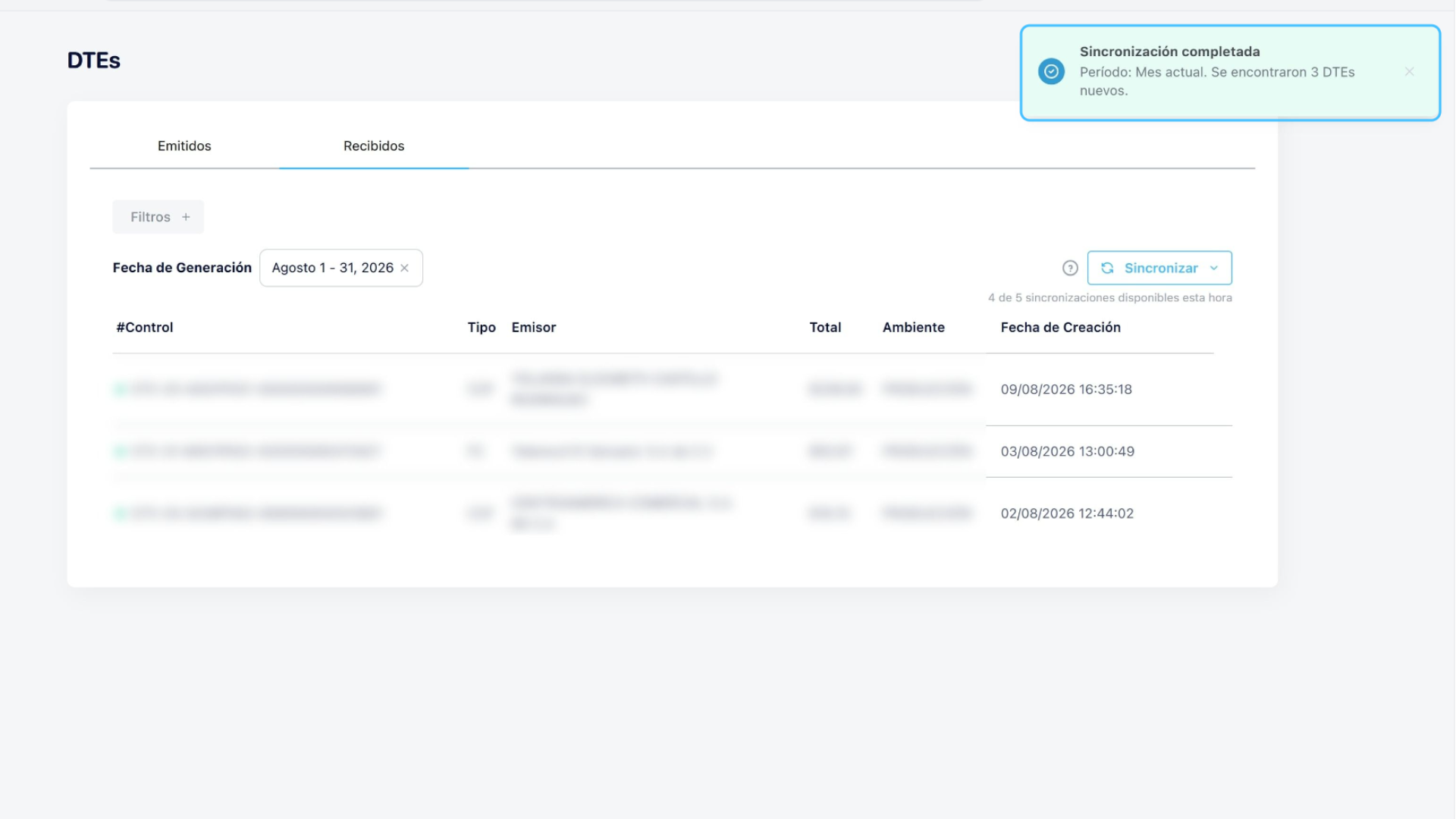1456x819 pixels.
Task: Open the Filtros button
Action: (x=158, y=217)
